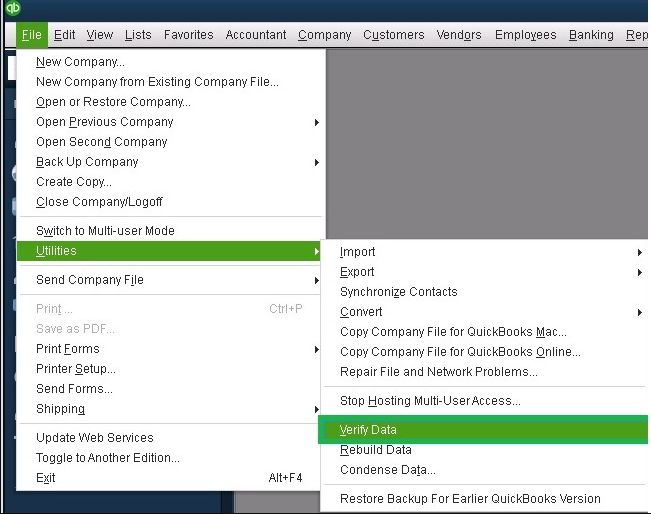
Task: Expand Back Up Company submenu
Action: click(169, 162)
